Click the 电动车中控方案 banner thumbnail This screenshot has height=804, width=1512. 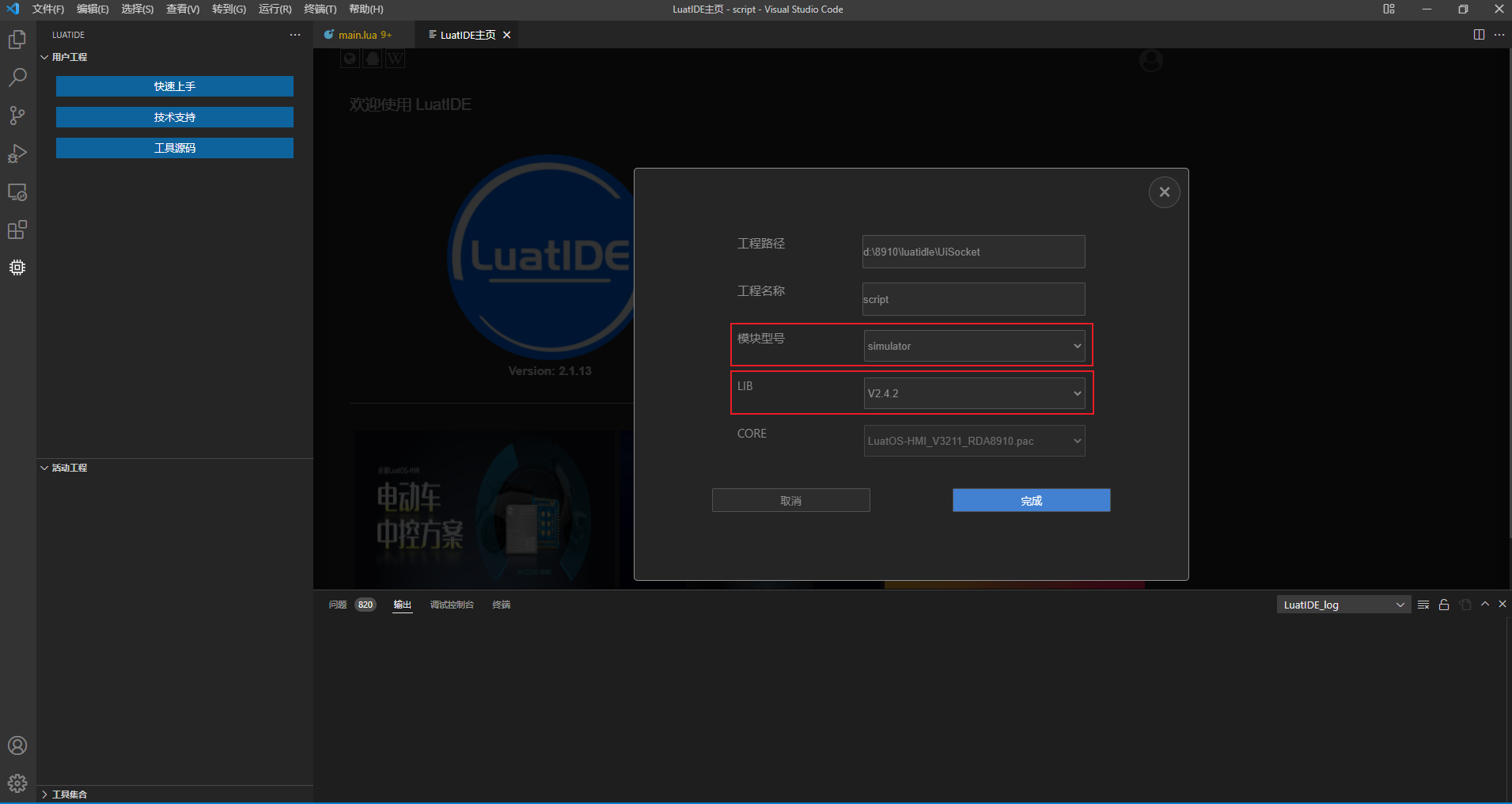tap(483, 510)
